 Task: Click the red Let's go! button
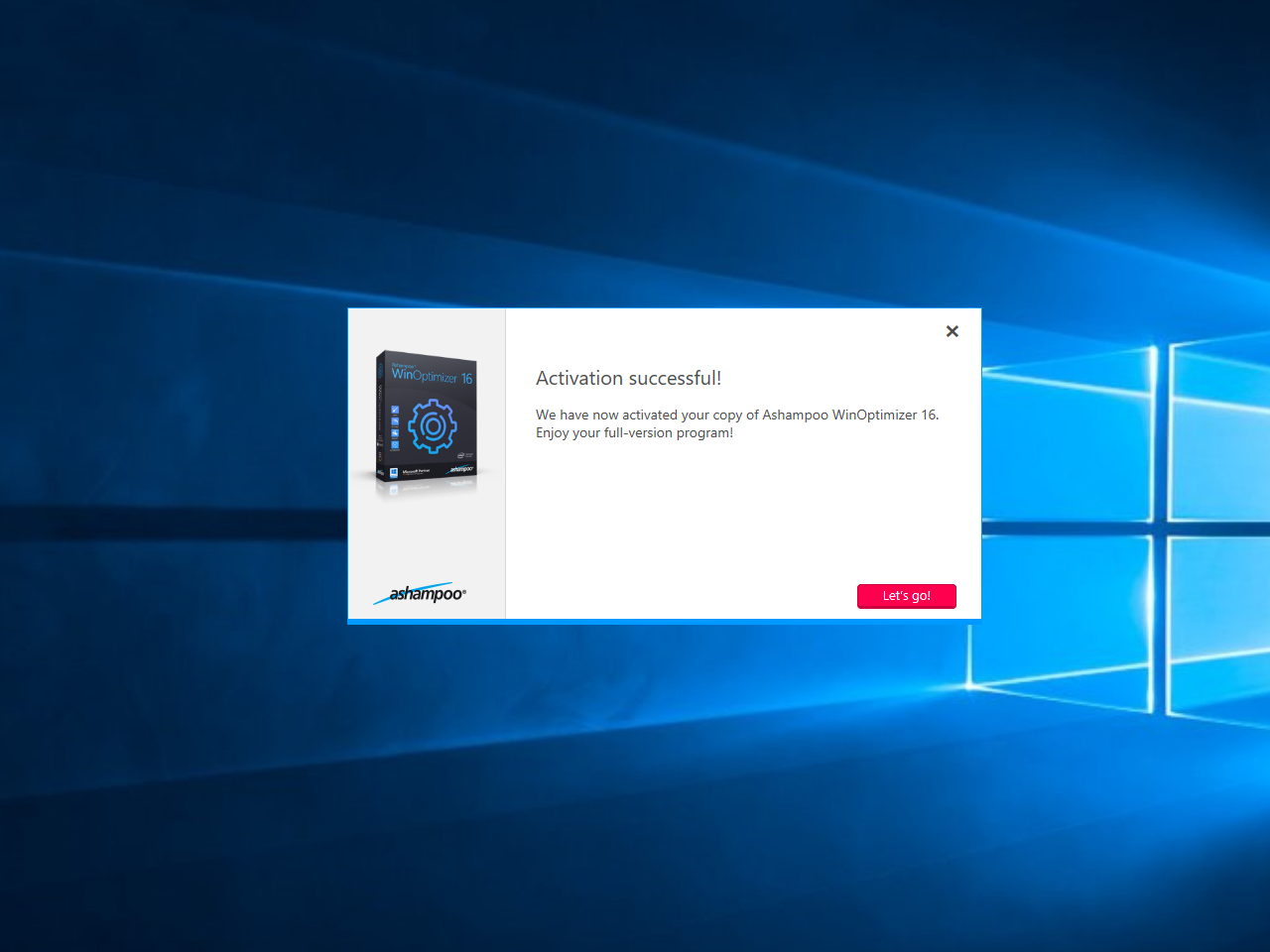click(x=906, y=596)
